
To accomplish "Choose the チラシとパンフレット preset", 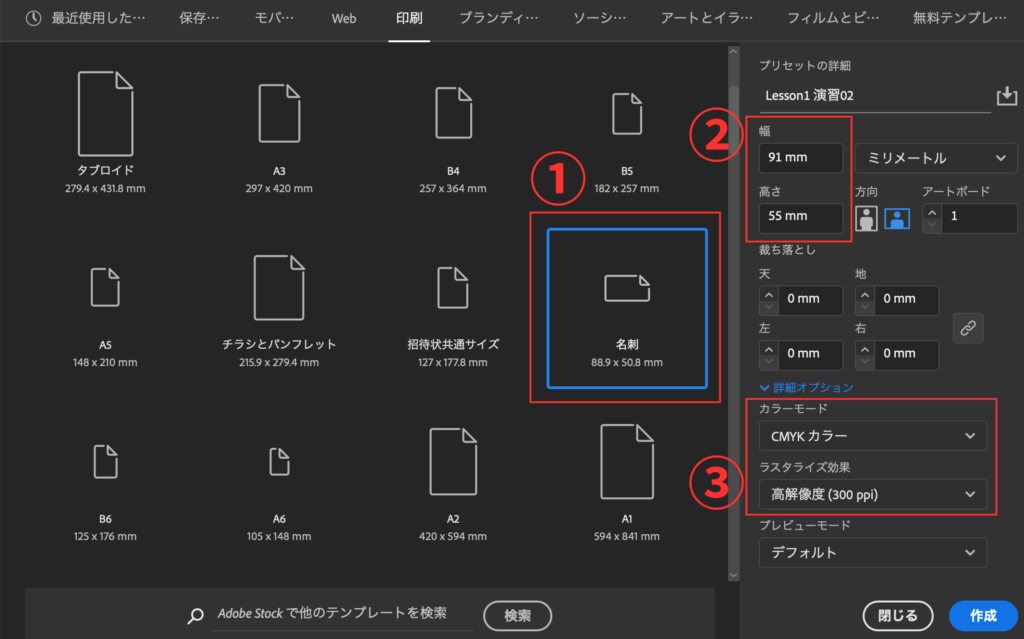I will click(279, 288).
